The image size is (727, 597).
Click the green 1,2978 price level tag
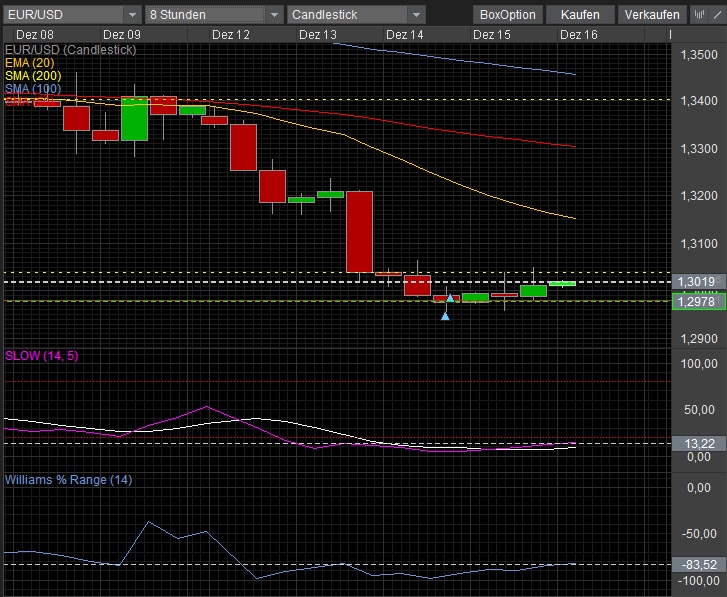pos(698,302)
